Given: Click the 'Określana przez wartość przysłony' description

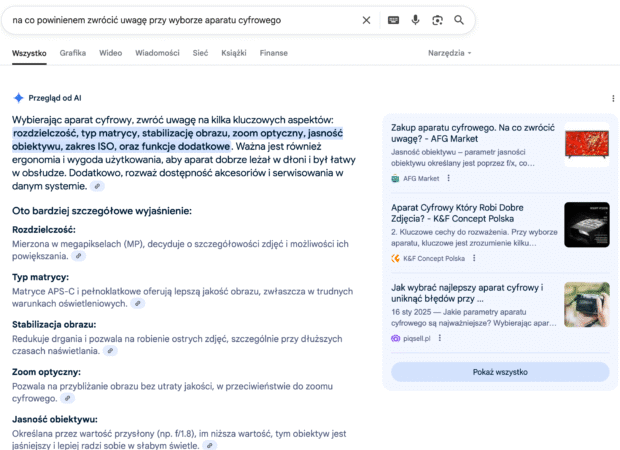Looking at the screenshot, I should pos(179,440).
